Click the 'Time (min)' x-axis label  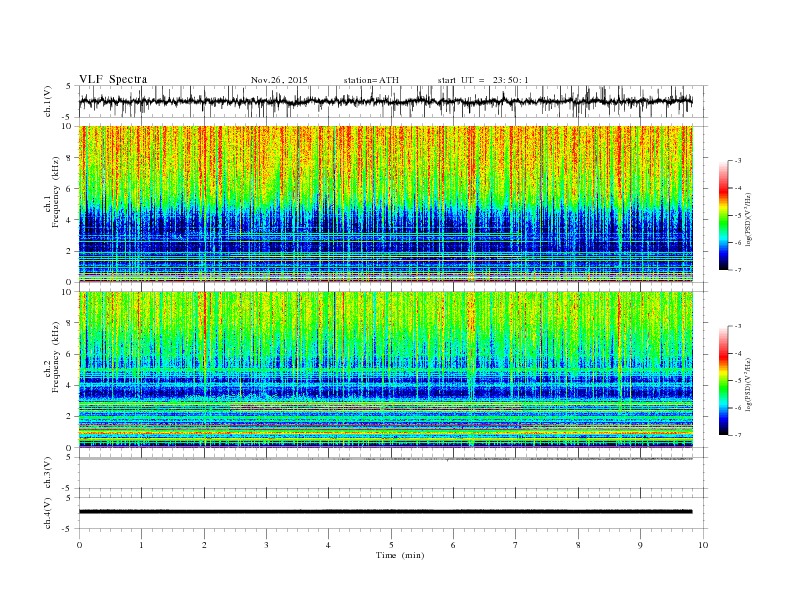click(400, 555)
